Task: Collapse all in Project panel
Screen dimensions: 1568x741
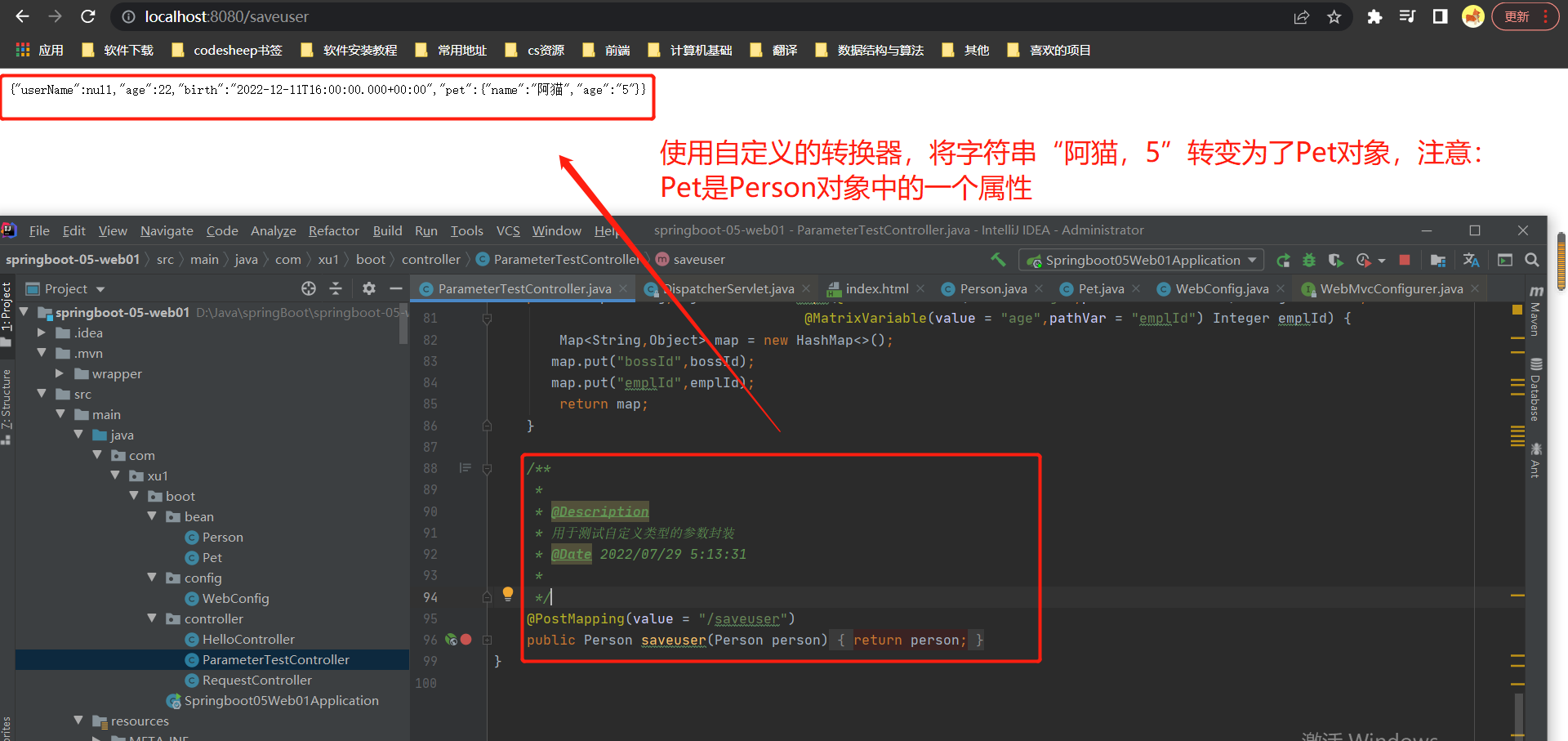Action: pos(336,288)
